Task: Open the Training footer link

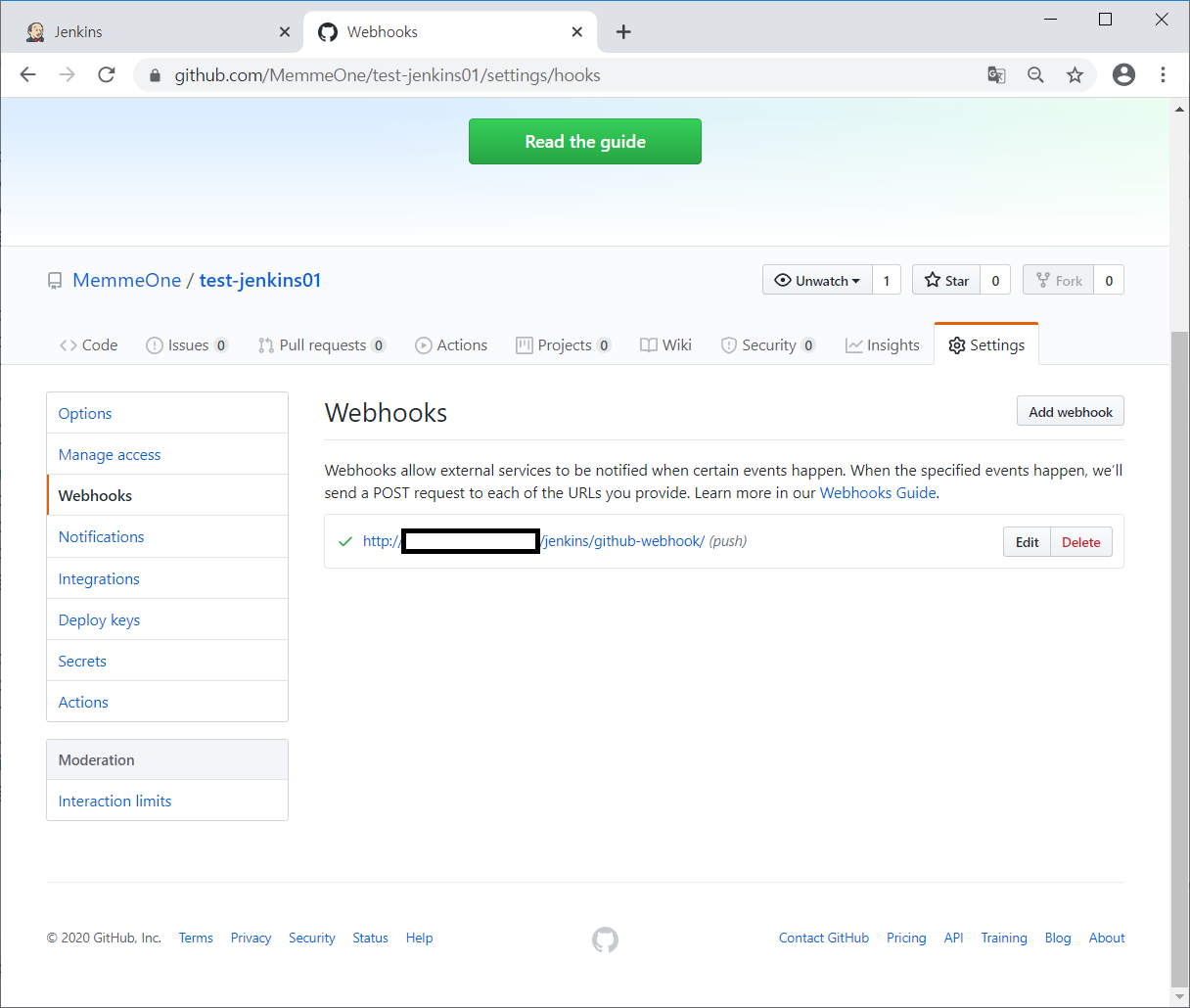Action: [1004, 938]
